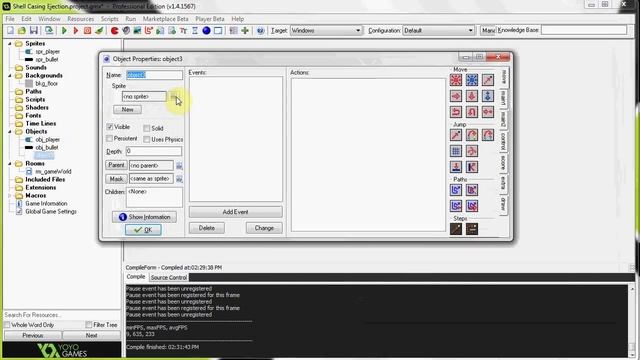Click the Create Sprite Pac-Man toolbar icon
640x360 pixels.
115,31
